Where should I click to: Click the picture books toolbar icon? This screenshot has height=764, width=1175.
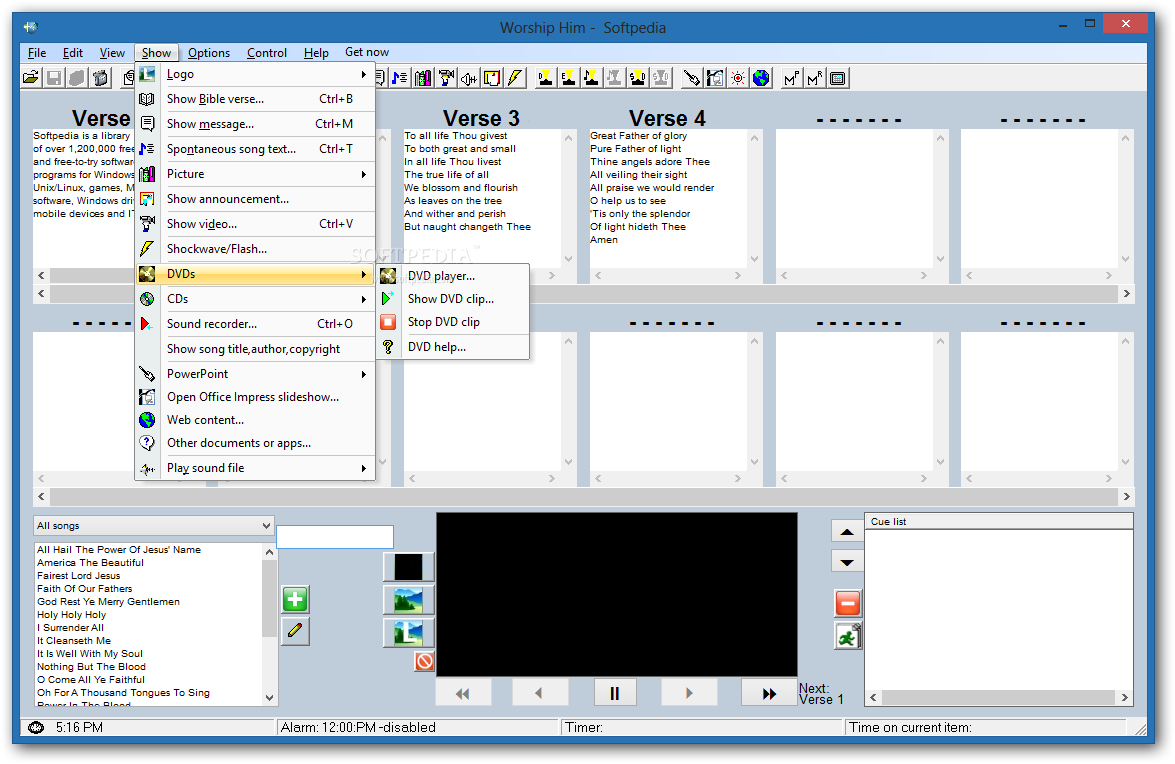pyautogui.click(x=423, y=78)
